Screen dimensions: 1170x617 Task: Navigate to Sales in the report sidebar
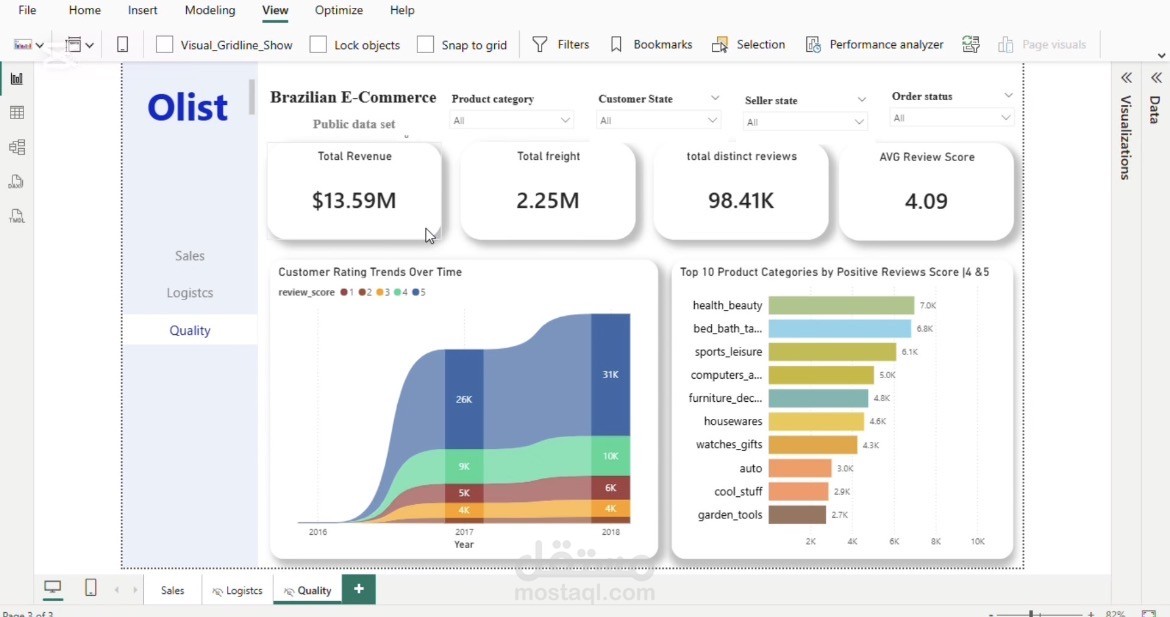coord(190,256)
